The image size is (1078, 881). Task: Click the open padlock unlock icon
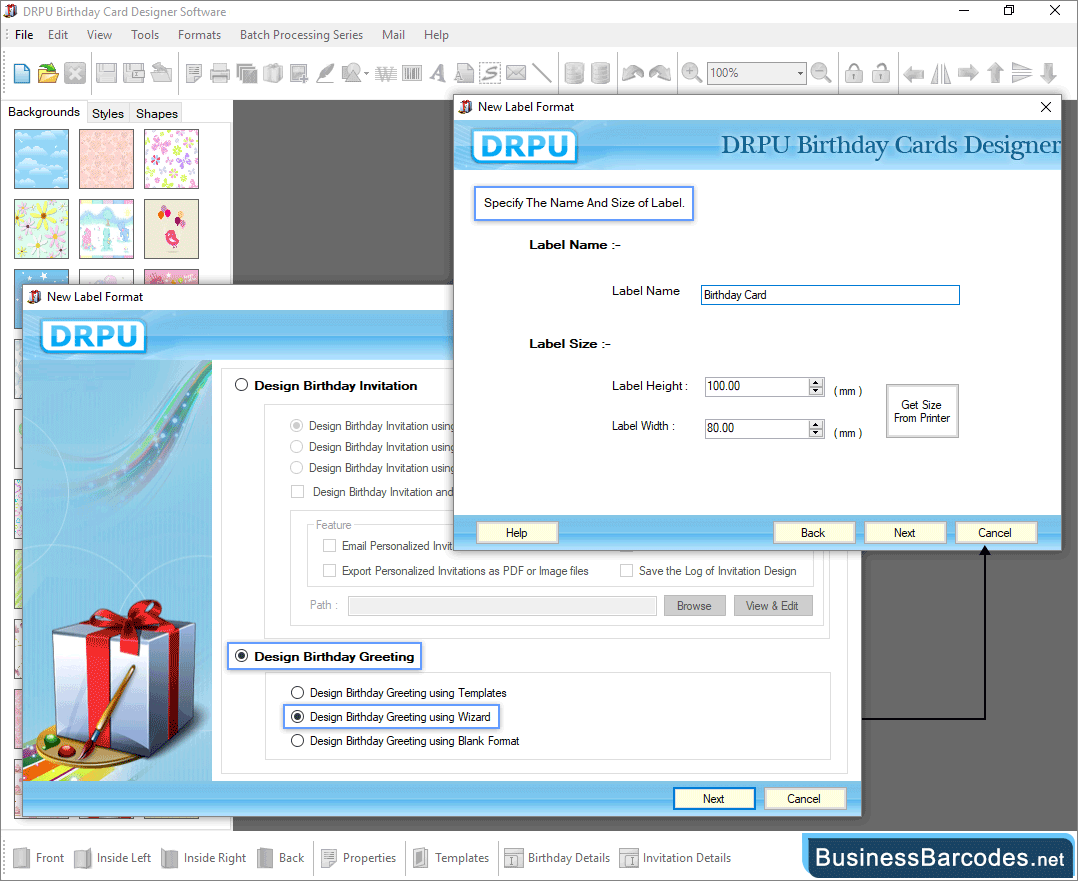click(x=881, y=73)
